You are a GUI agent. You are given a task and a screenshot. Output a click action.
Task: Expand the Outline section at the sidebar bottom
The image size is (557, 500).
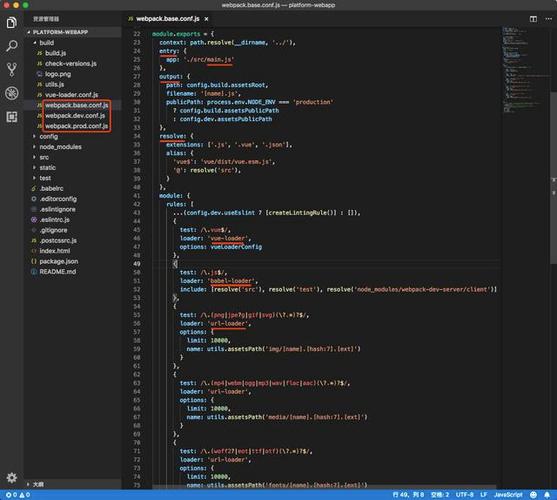(x=73, y=484)
